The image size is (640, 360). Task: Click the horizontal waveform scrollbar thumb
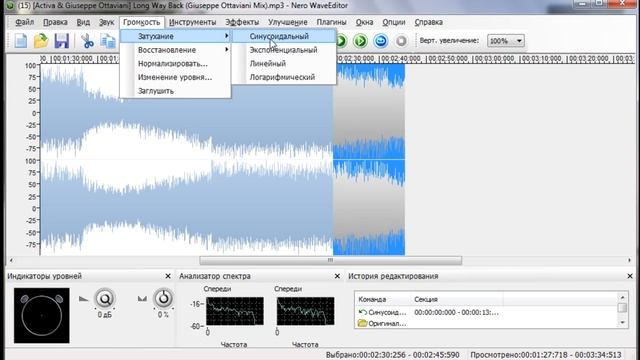[x=331, y=260]
